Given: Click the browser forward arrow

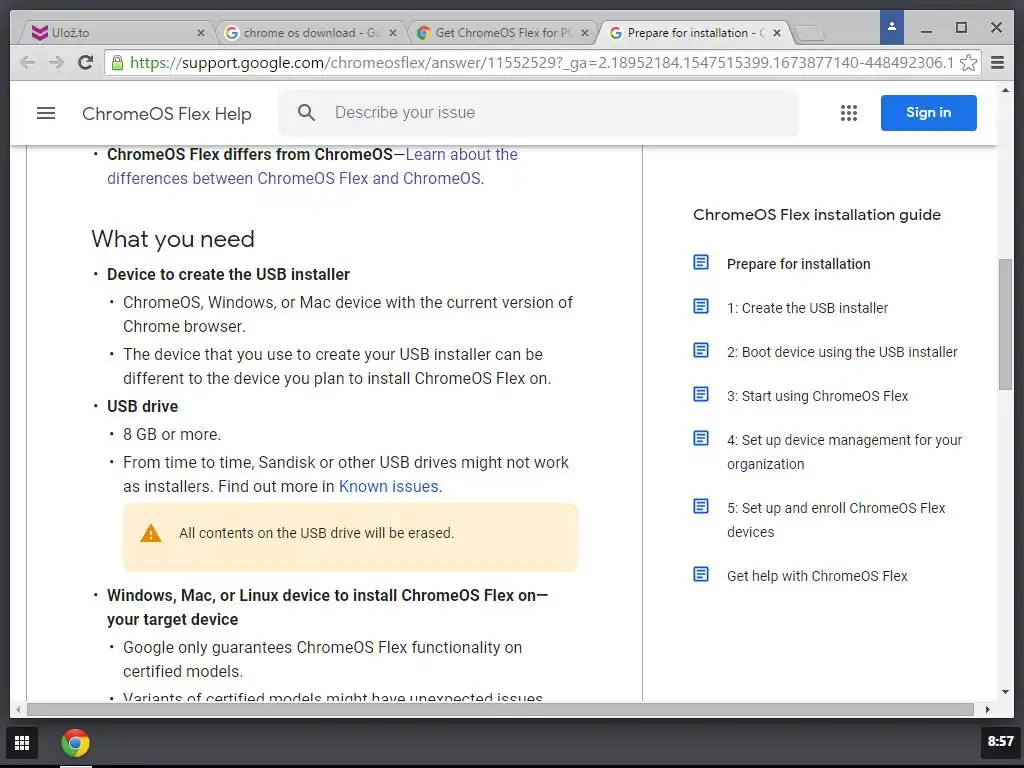Looking at the screenshot, I should click(x=57, y=63).
